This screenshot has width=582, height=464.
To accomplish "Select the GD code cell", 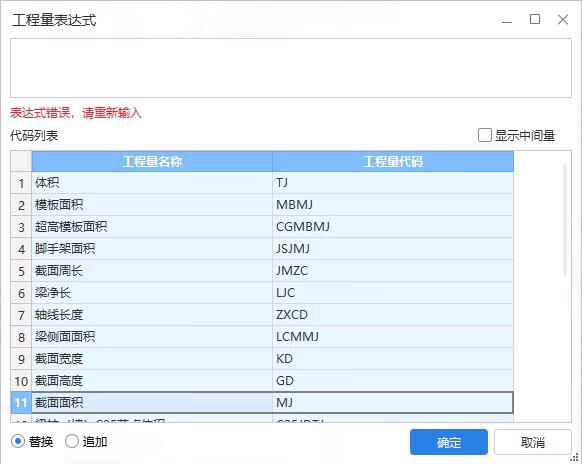I will tap(393, 380).
